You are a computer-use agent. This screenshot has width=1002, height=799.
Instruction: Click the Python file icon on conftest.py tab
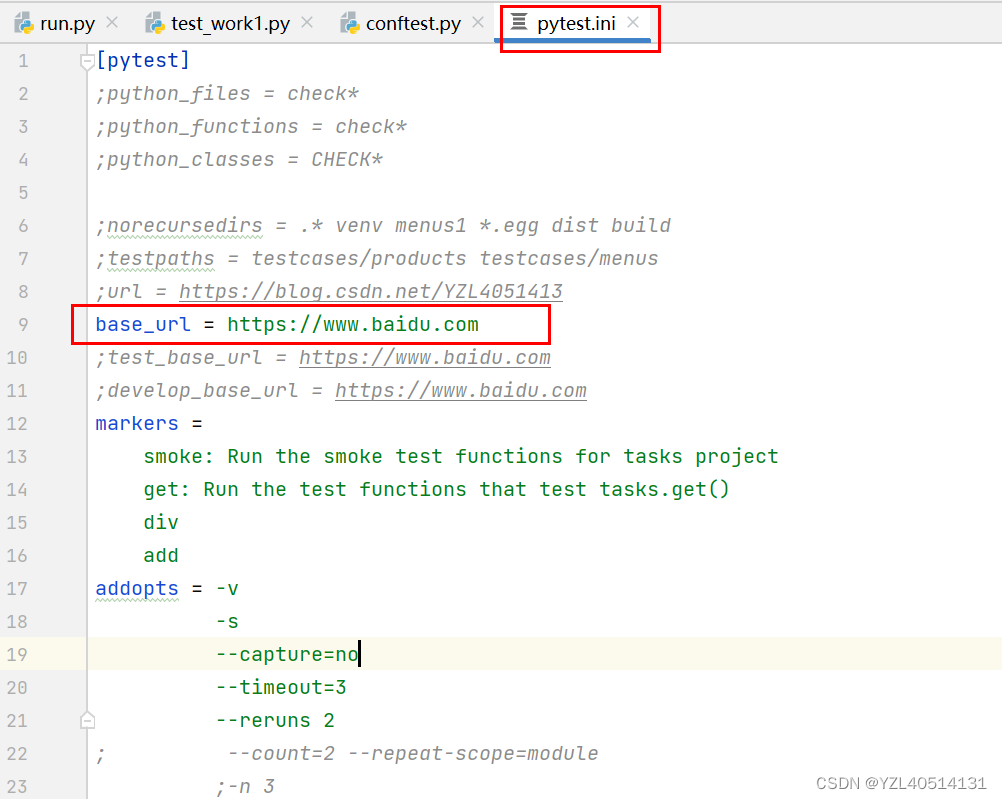350,24
